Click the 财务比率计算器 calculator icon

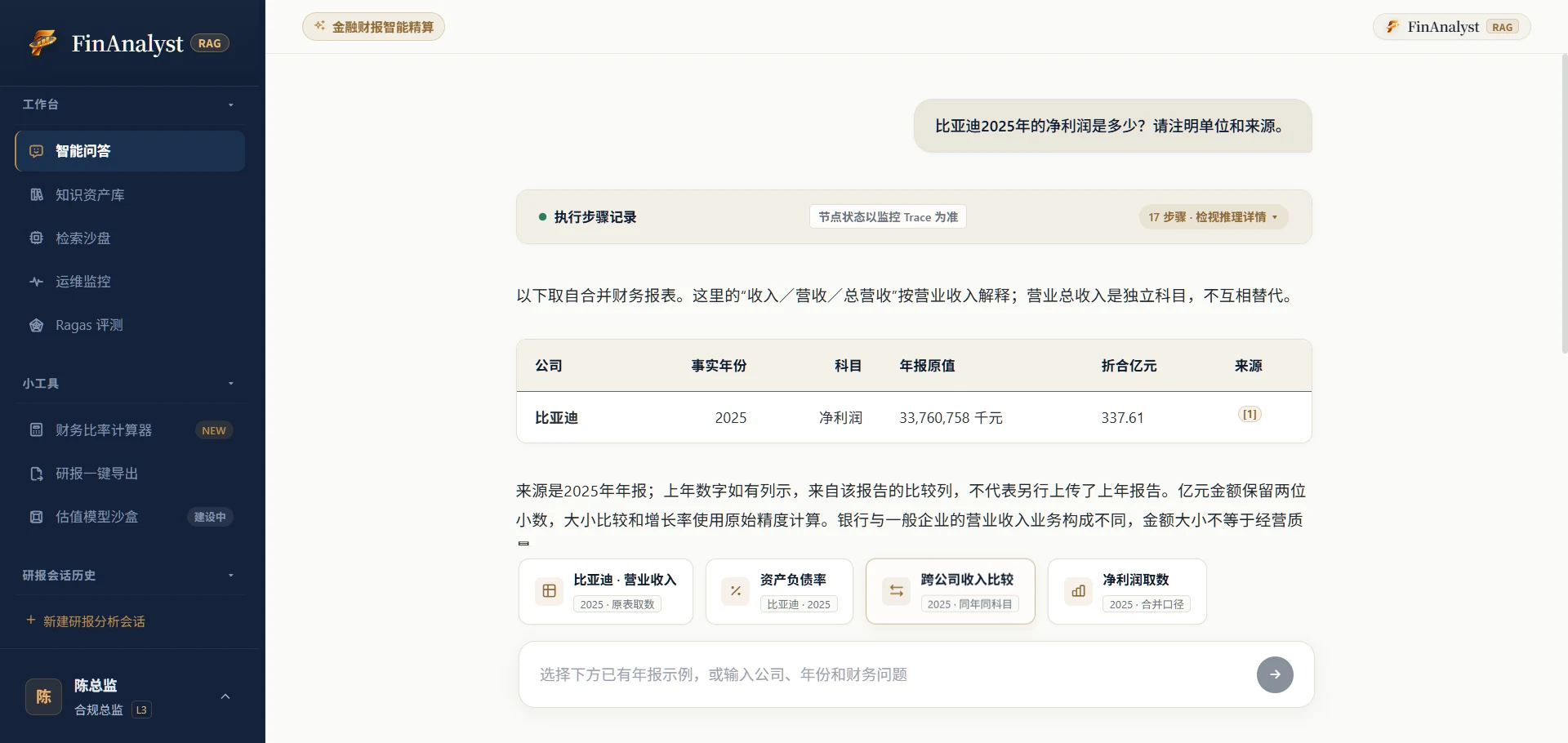point(36,429)
